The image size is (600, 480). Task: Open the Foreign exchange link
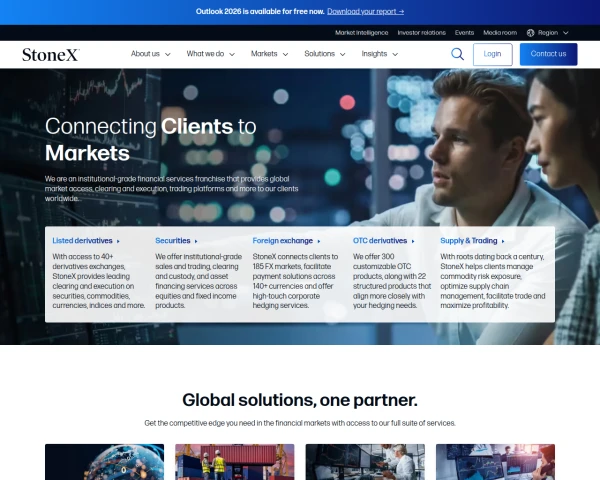pyautogui.click(x=282, y=241)
